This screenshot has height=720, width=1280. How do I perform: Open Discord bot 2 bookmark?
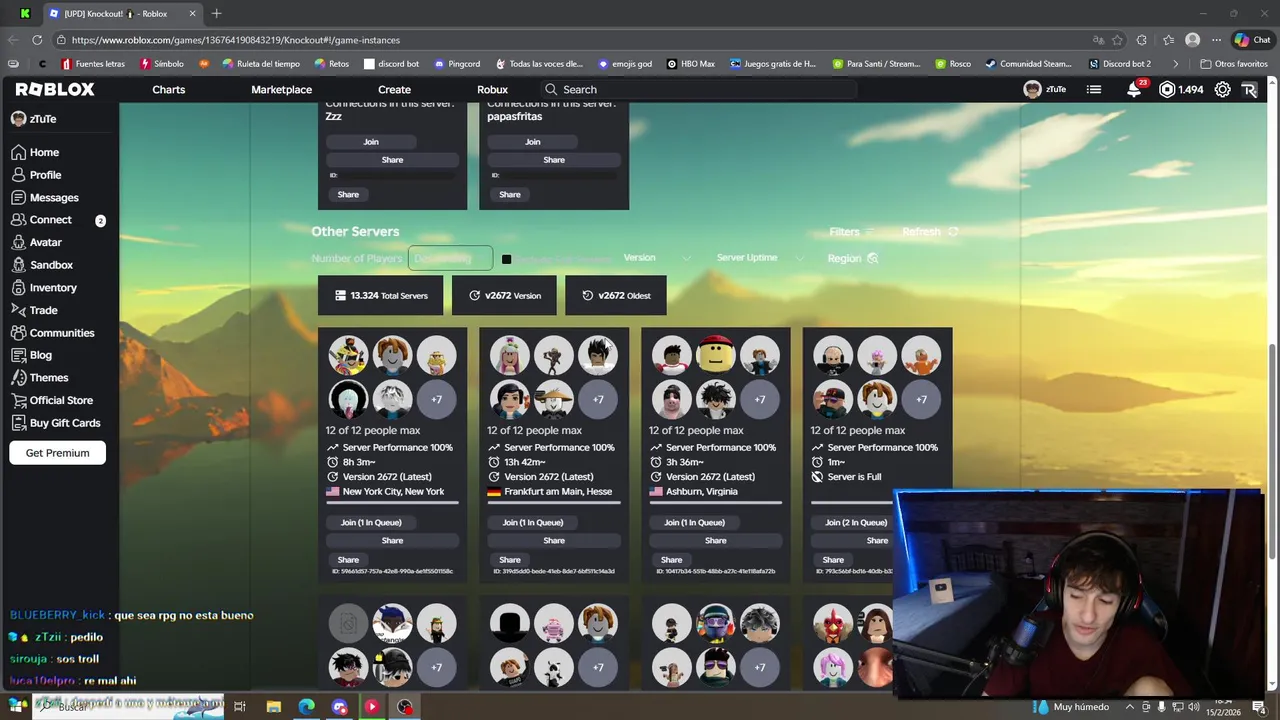click(x=1118, y=64)
